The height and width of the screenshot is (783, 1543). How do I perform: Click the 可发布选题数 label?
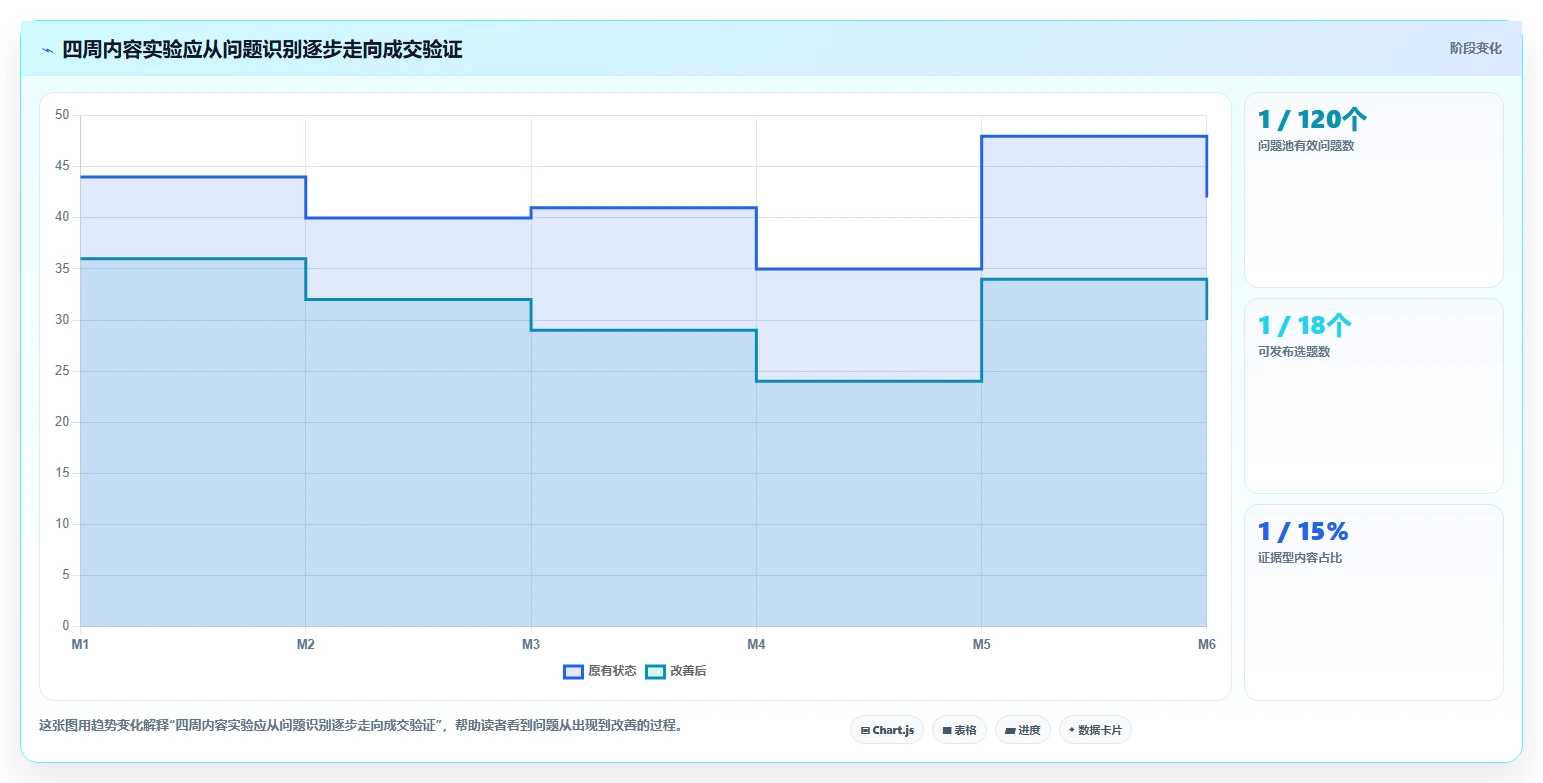(1294, 352)
